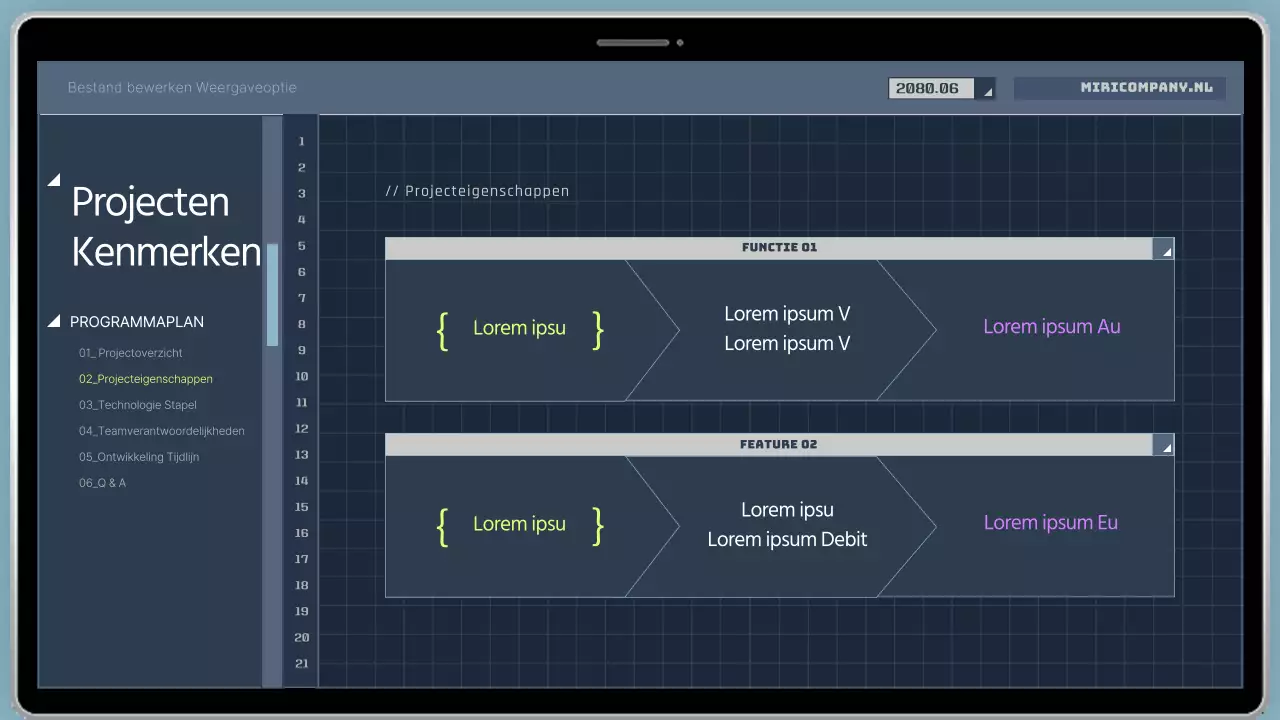Click the sidebar scrollbar thumb
This screenshot has height=720, width=1280.
click(272, 295)
